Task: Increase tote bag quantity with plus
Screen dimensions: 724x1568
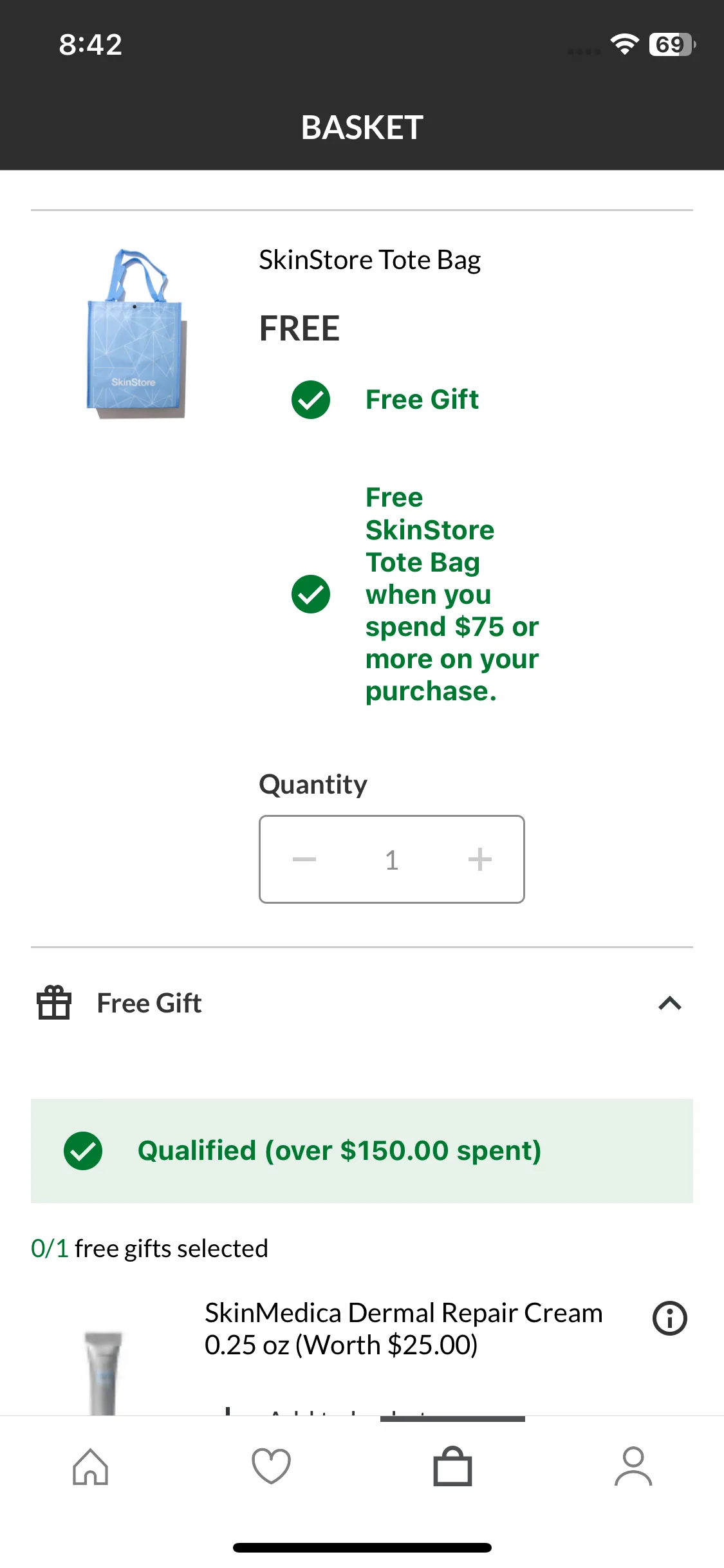Action: tap(479, 859)
